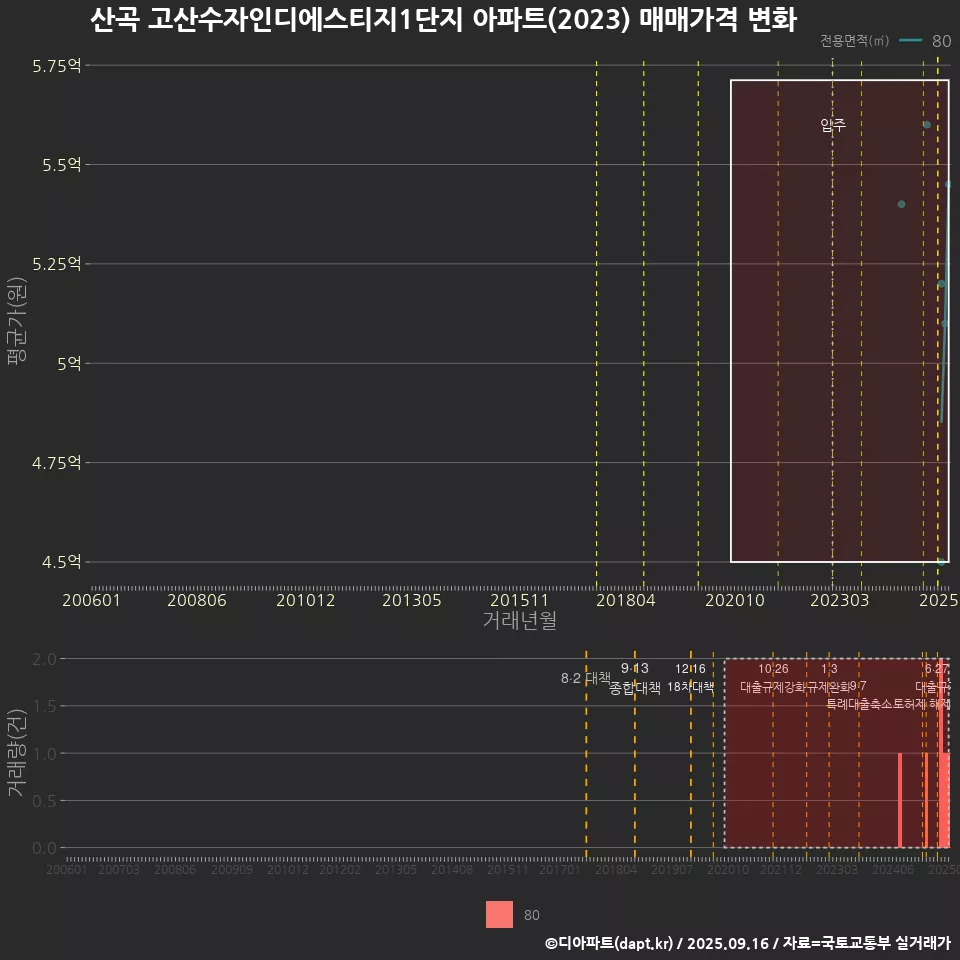Click 201511 on the price chart x-axis
The height and width of the screenshot is (960, 960).
[519, 600]
